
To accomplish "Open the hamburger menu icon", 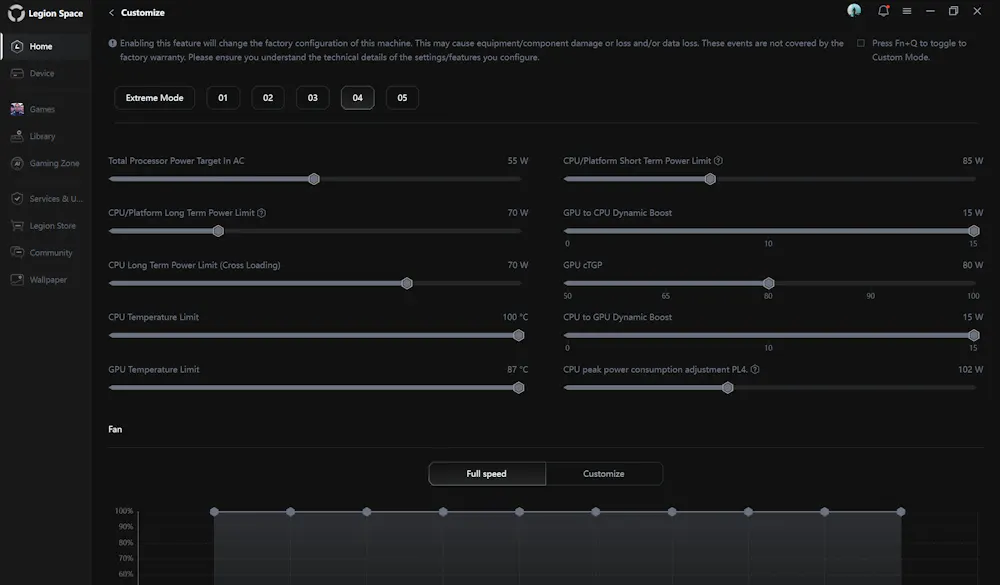I will pyautogui.click(x=906, y=11).
